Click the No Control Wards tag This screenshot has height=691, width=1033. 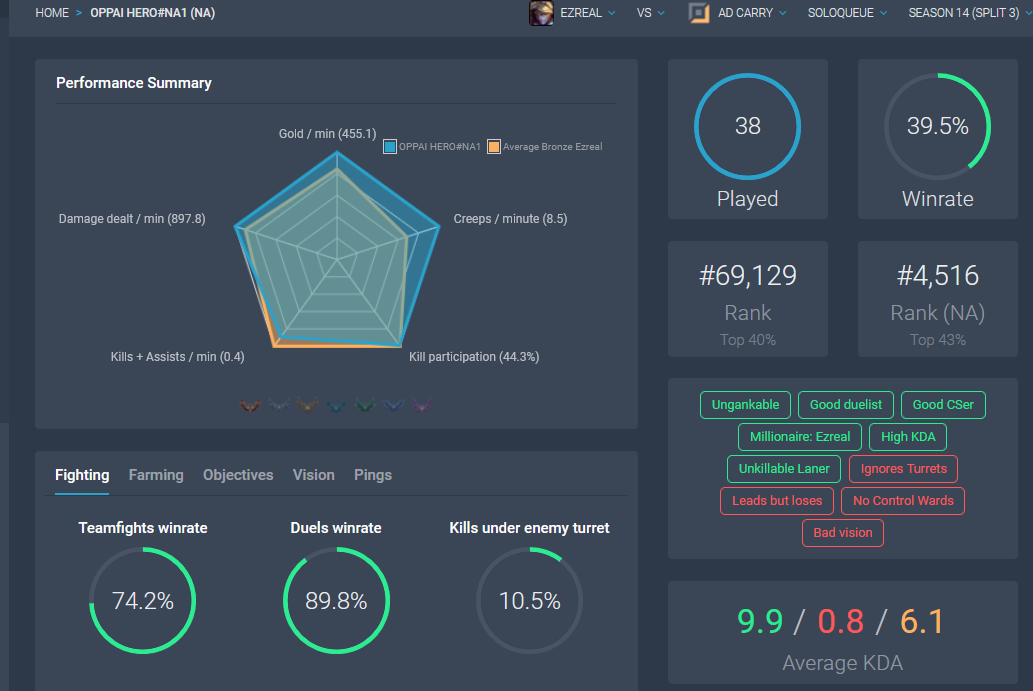(x=903, y=501)
